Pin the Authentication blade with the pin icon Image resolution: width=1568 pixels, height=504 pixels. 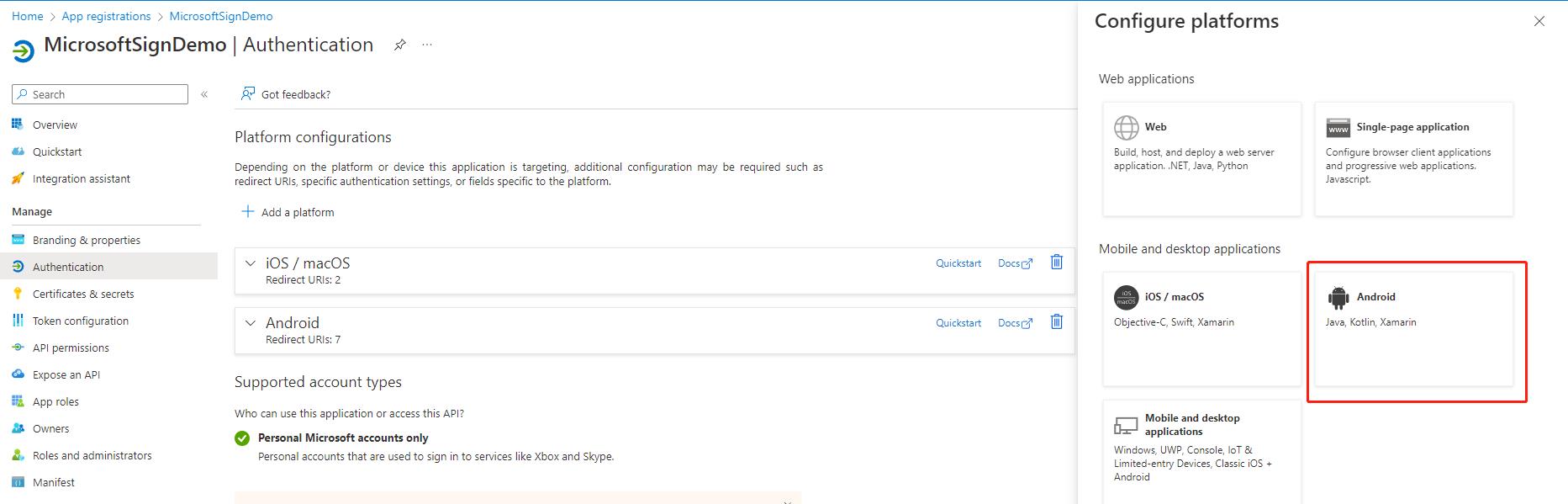tap(400, 45)
